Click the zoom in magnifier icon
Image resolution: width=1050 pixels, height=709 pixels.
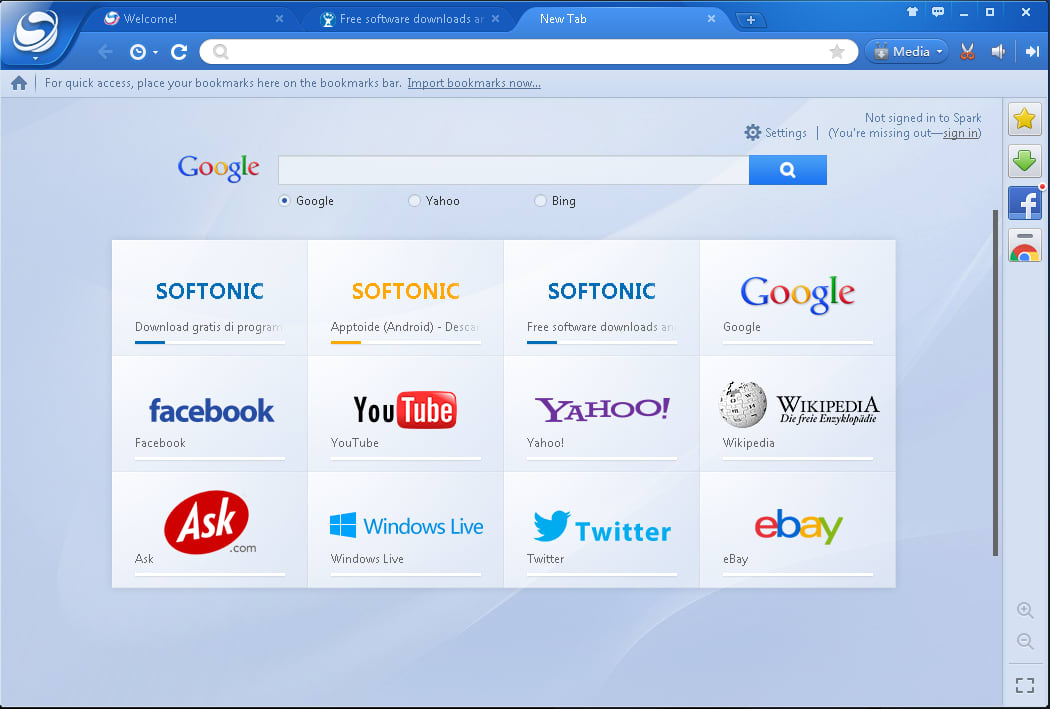1024,610
